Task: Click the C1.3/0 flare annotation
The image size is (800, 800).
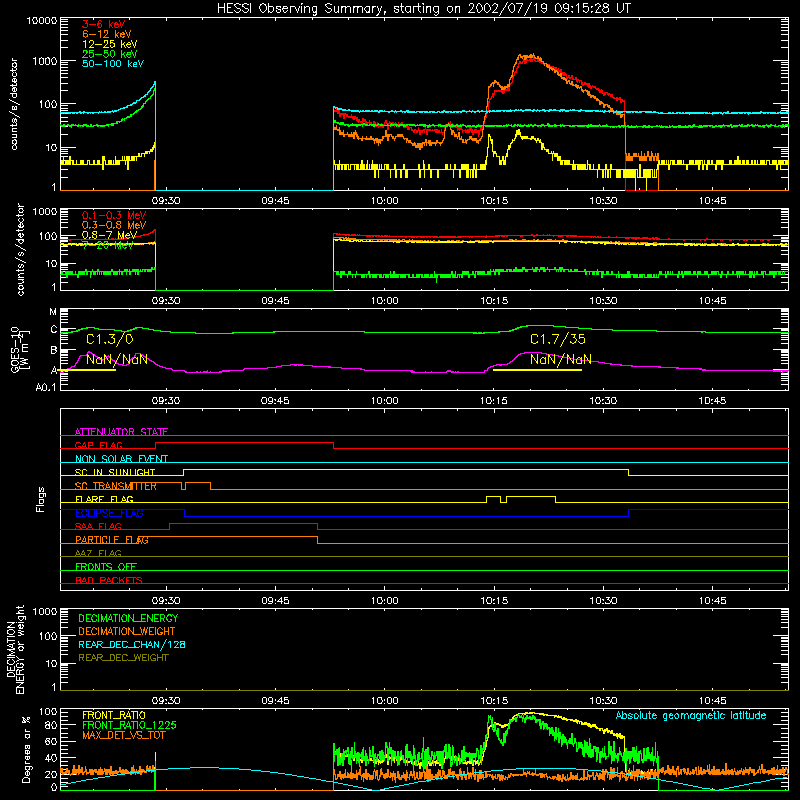Action: (x=110, y=339)
